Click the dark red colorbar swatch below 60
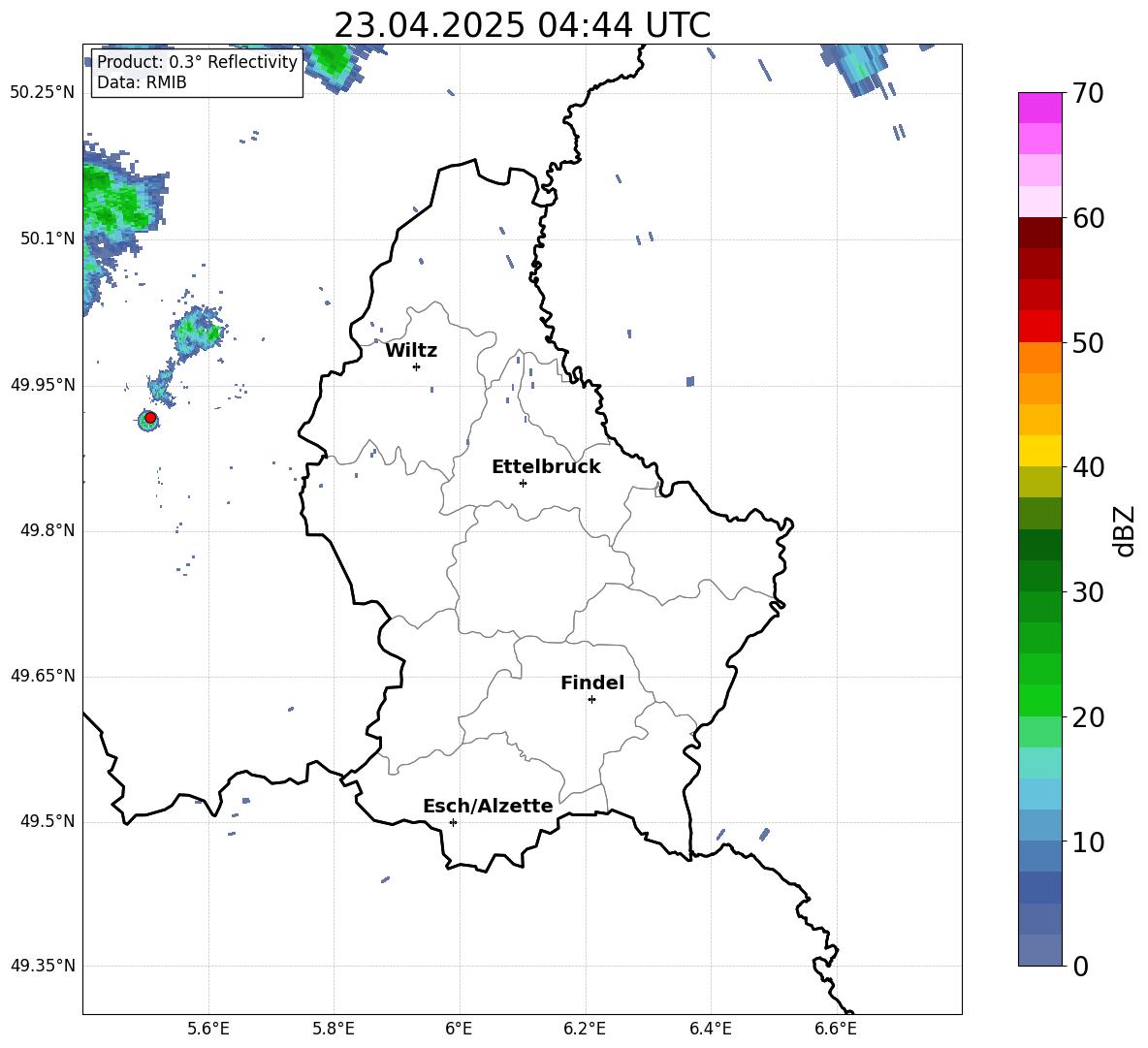Image resolution: width=1148 pixels, height=1048 pixels. tap(1039, 233)
